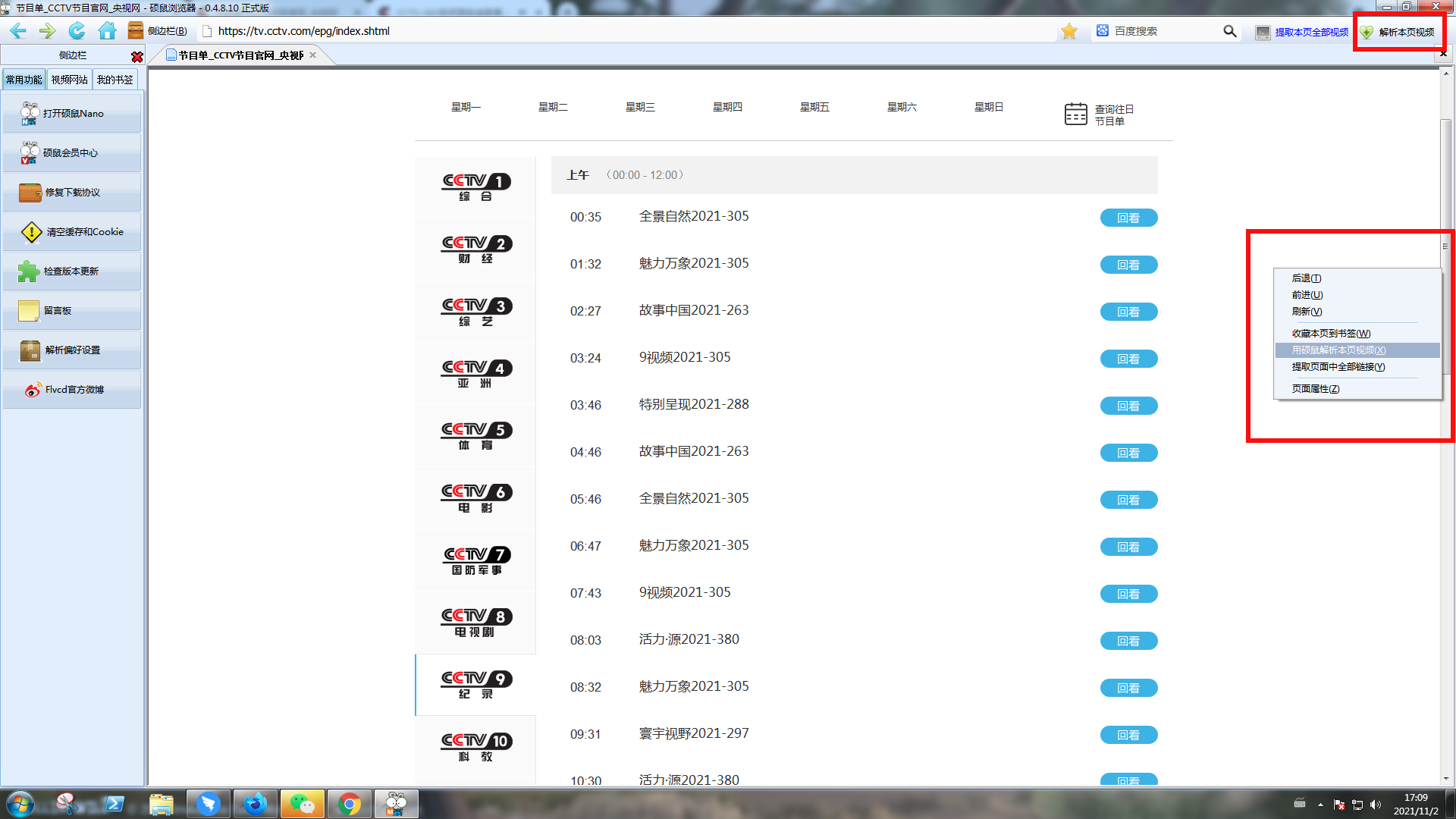Choose 后退(T) from the context menu
This screenshot has height=819, width=1456.
click(1357, 278)
